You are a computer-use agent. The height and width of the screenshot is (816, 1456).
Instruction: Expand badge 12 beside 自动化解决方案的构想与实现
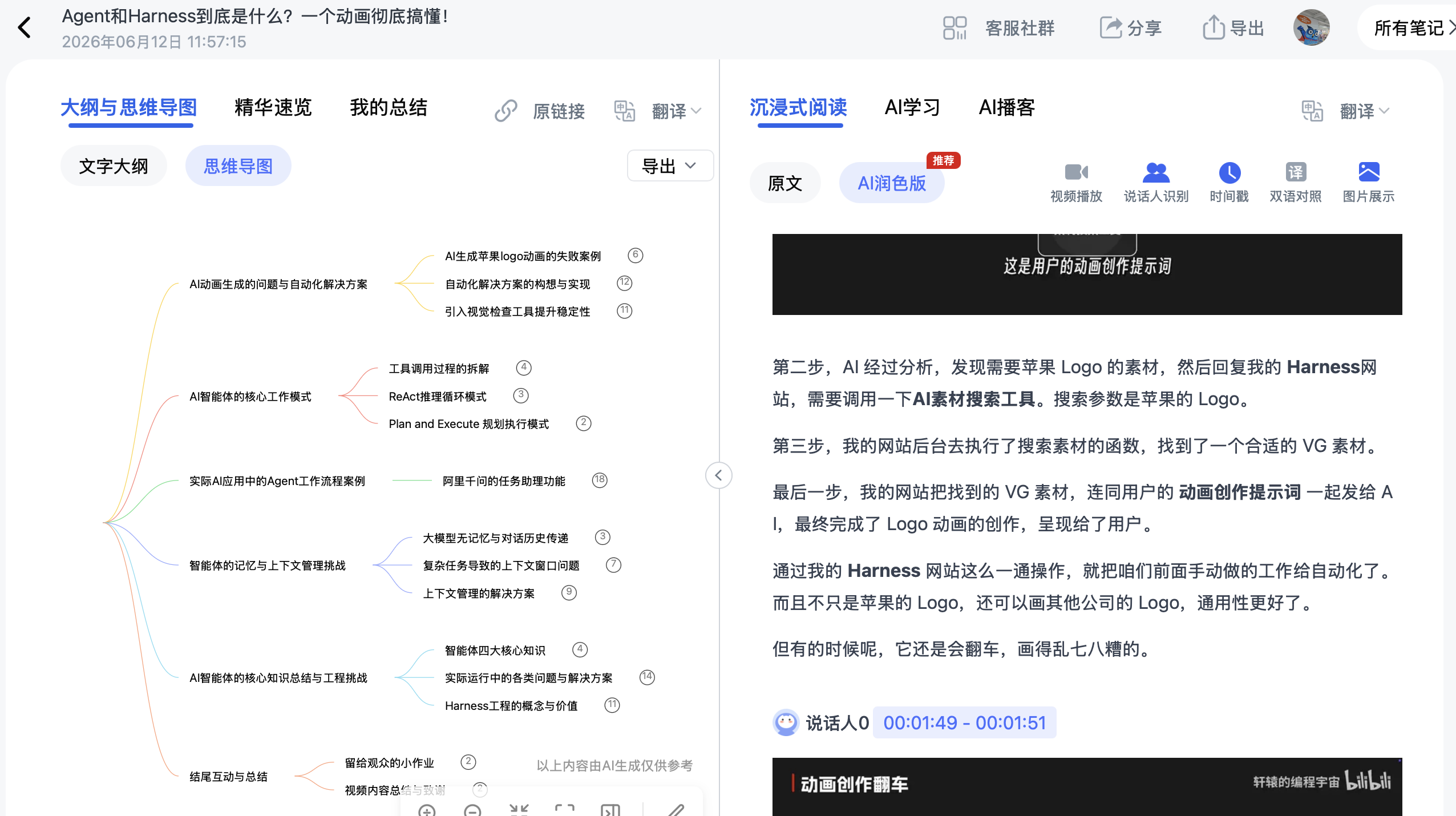click(625, 283)
